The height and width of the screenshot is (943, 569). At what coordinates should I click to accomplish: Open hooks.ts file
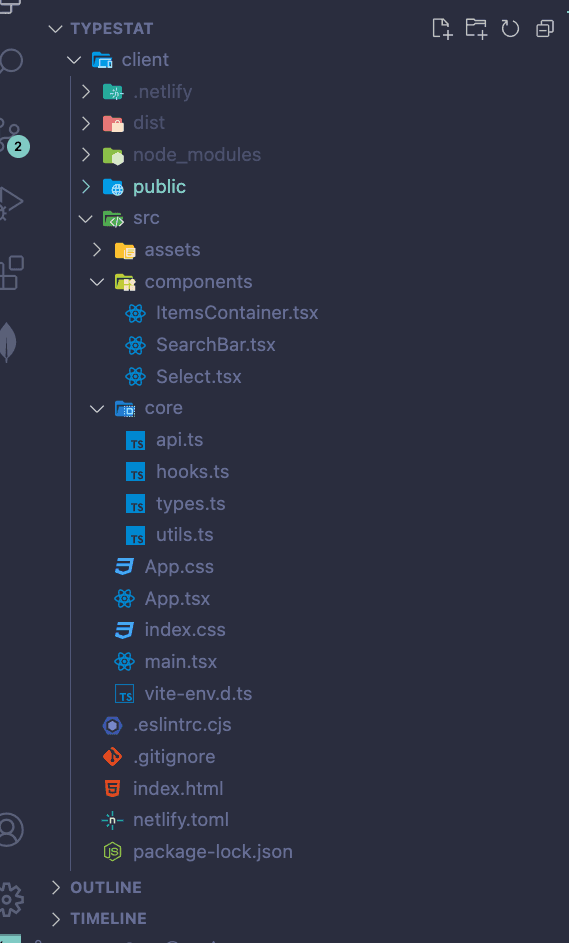pyautogui.click(x=192, y=472)
